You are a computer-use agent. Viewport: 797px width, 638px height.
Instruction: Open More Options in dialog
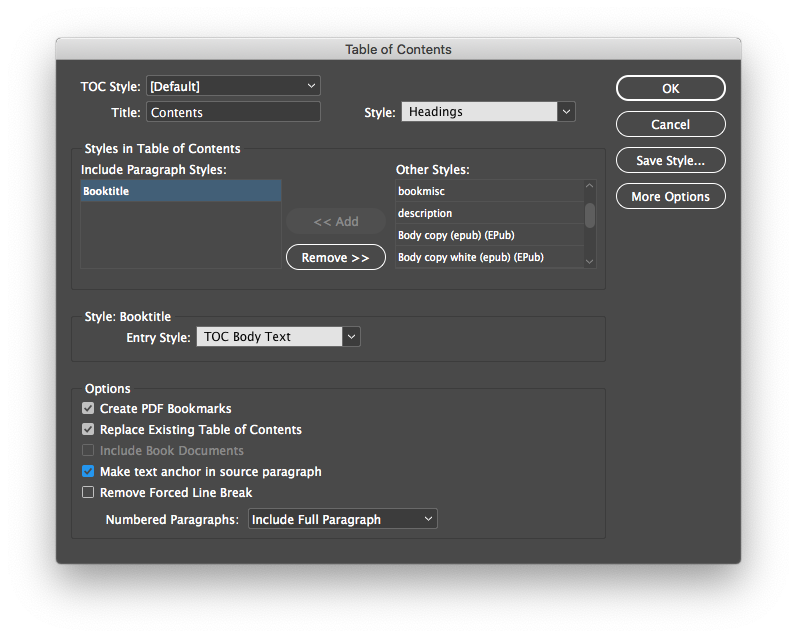pyautogui.click(x=670, y=196)
